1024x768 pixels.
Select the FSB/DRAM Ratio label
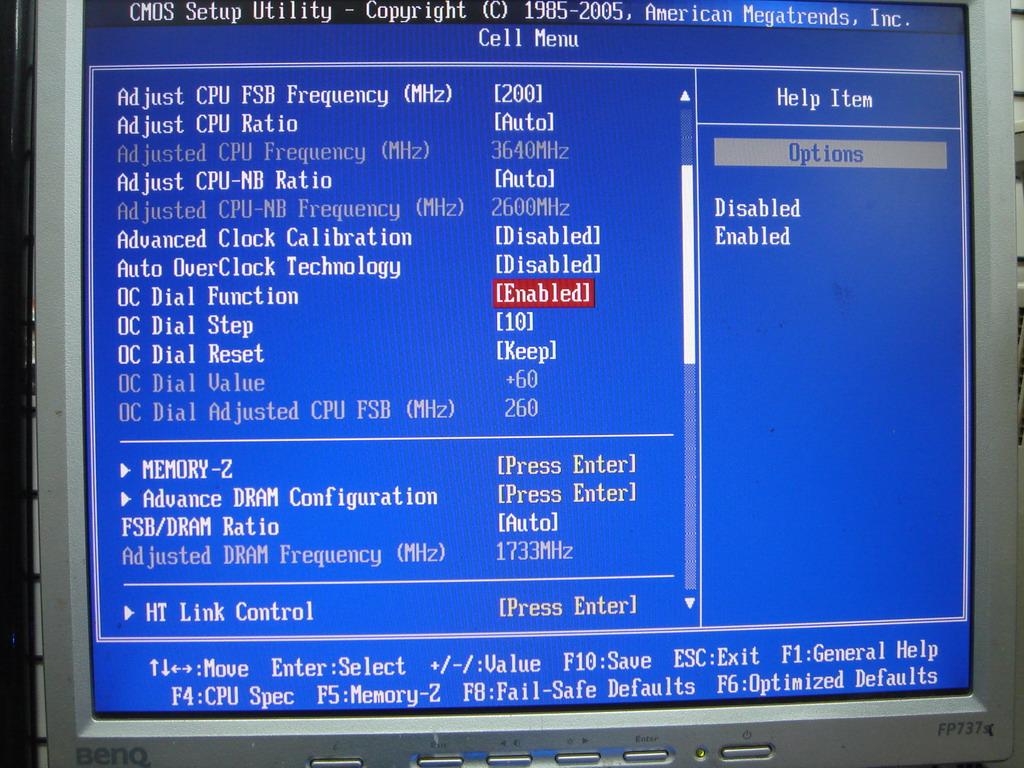200,526
